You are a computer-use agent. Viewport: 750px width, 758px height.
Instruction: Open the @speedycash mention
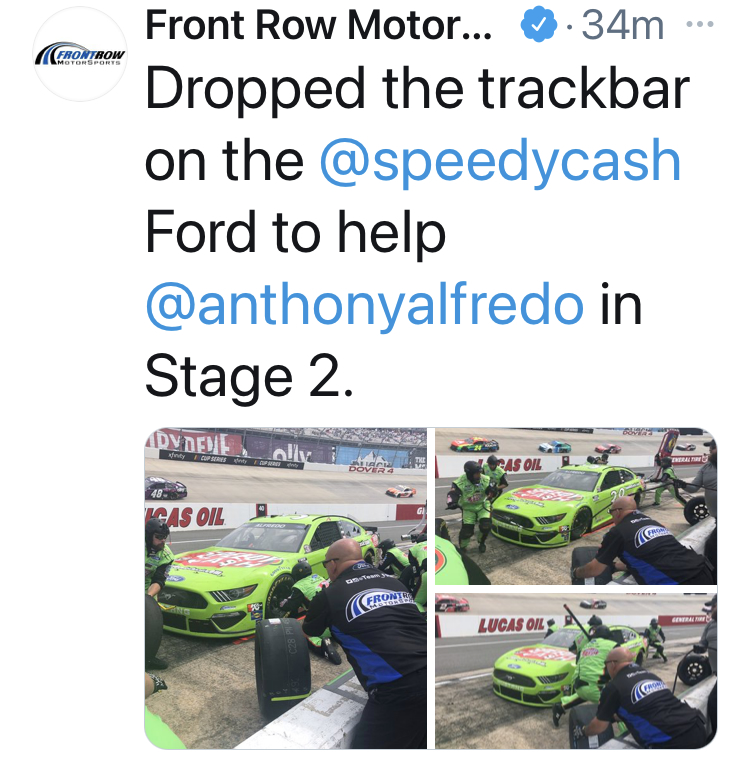(x=500, y=161)
